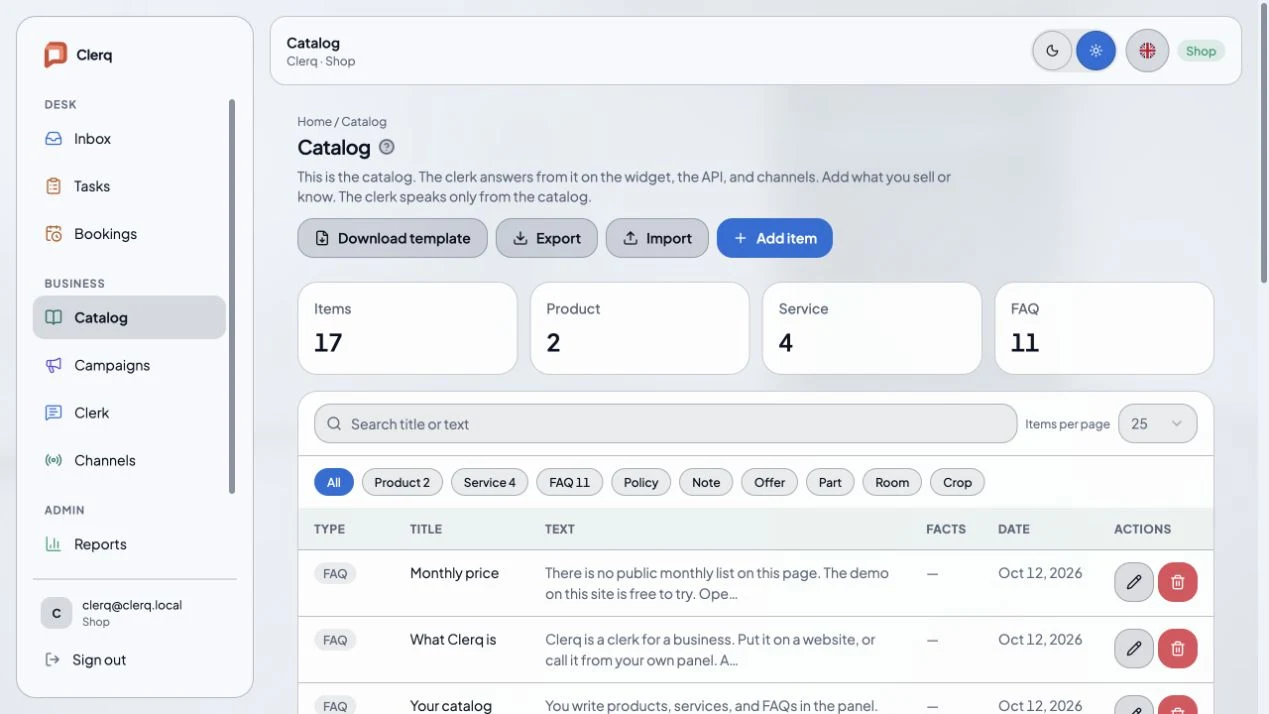
Task: Delete the Monthly price item
Action: (x=1178, y=582)
